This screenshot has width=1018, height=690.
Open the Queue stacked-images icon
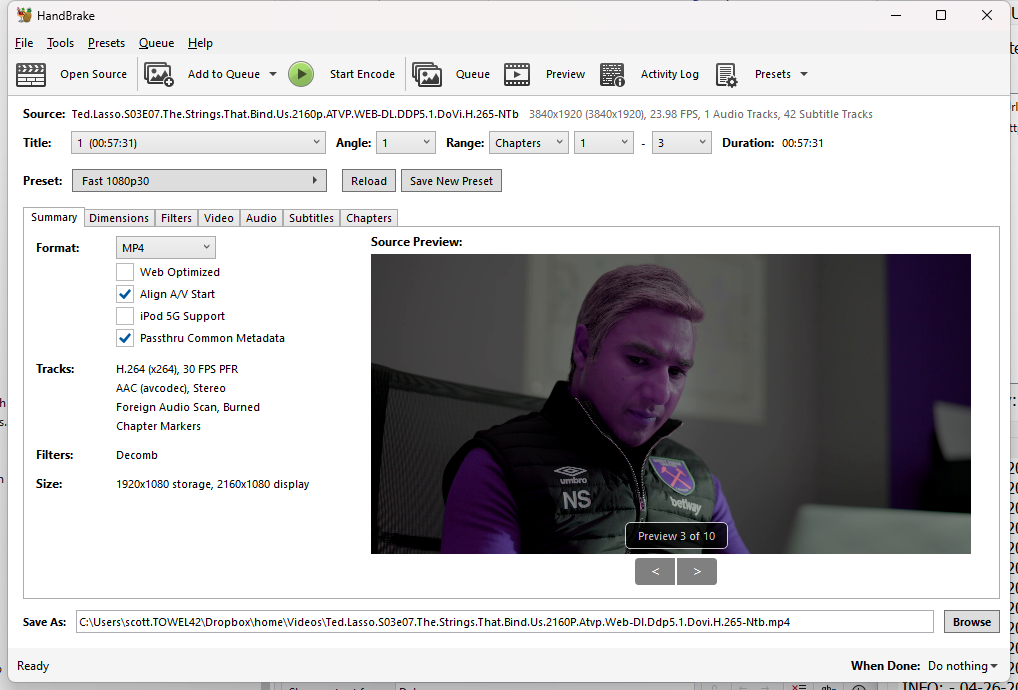[427, 74]
